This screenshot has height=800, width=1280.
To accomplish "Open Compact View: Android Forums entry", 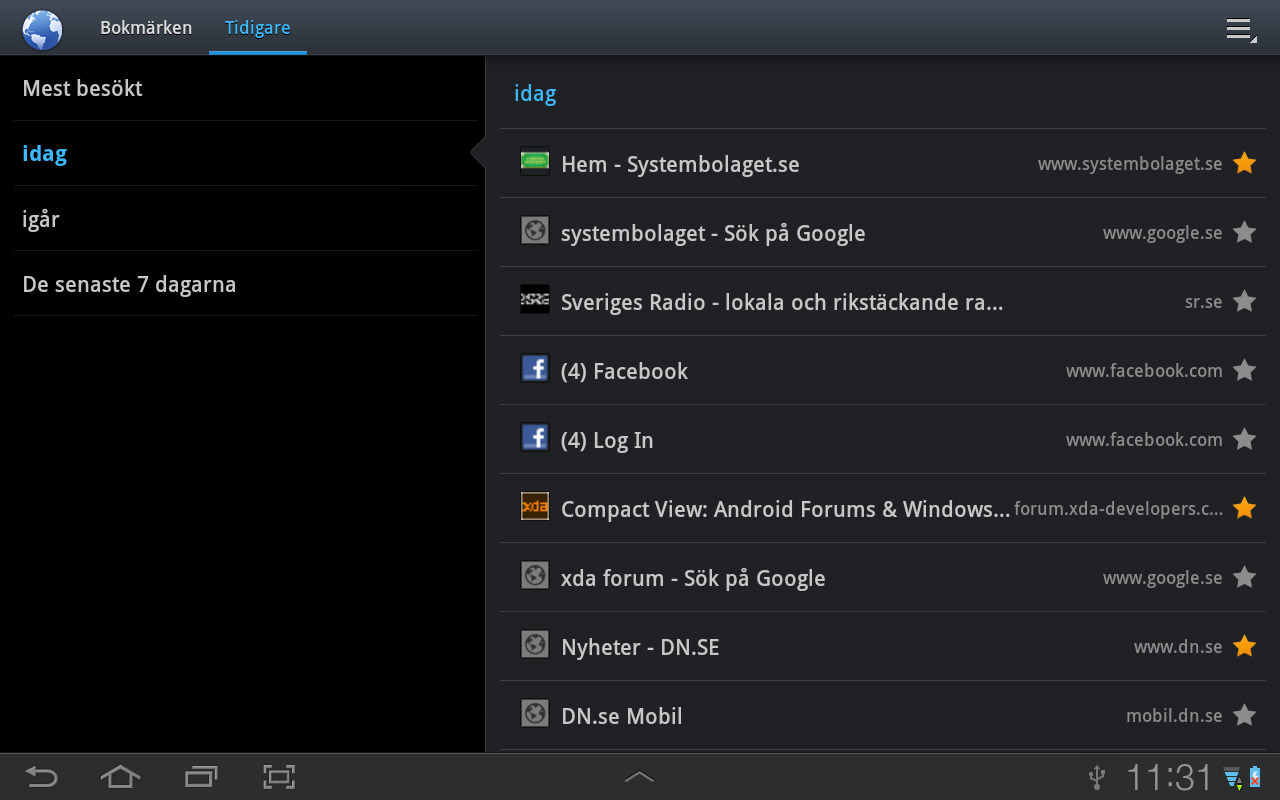I will [x=883, y=508].
